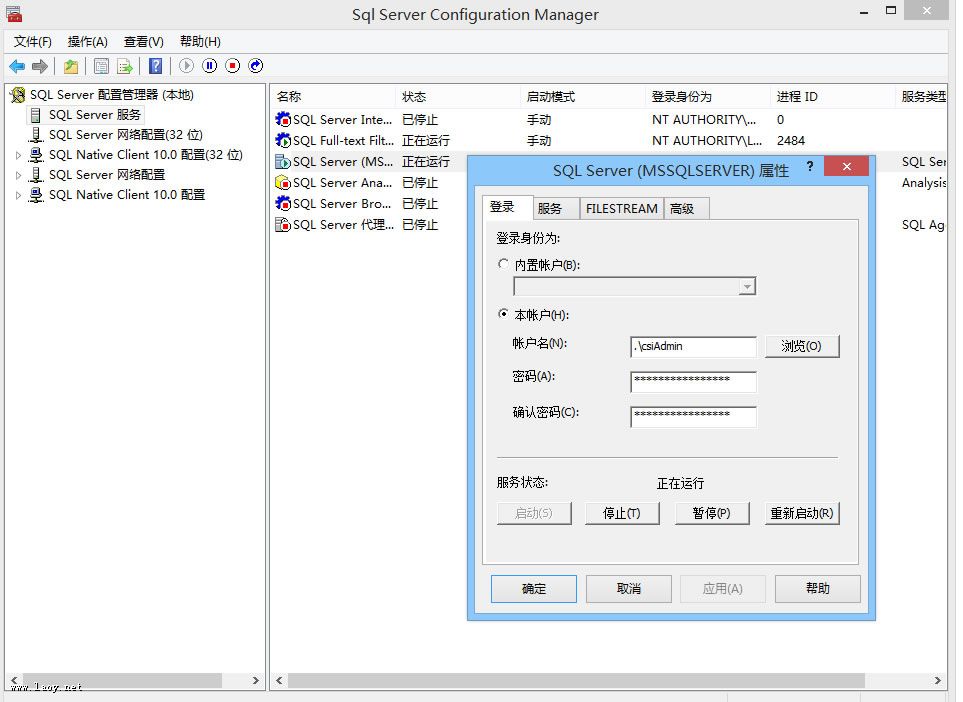Click the SQL Server Ana... service icon

(283, 182)
